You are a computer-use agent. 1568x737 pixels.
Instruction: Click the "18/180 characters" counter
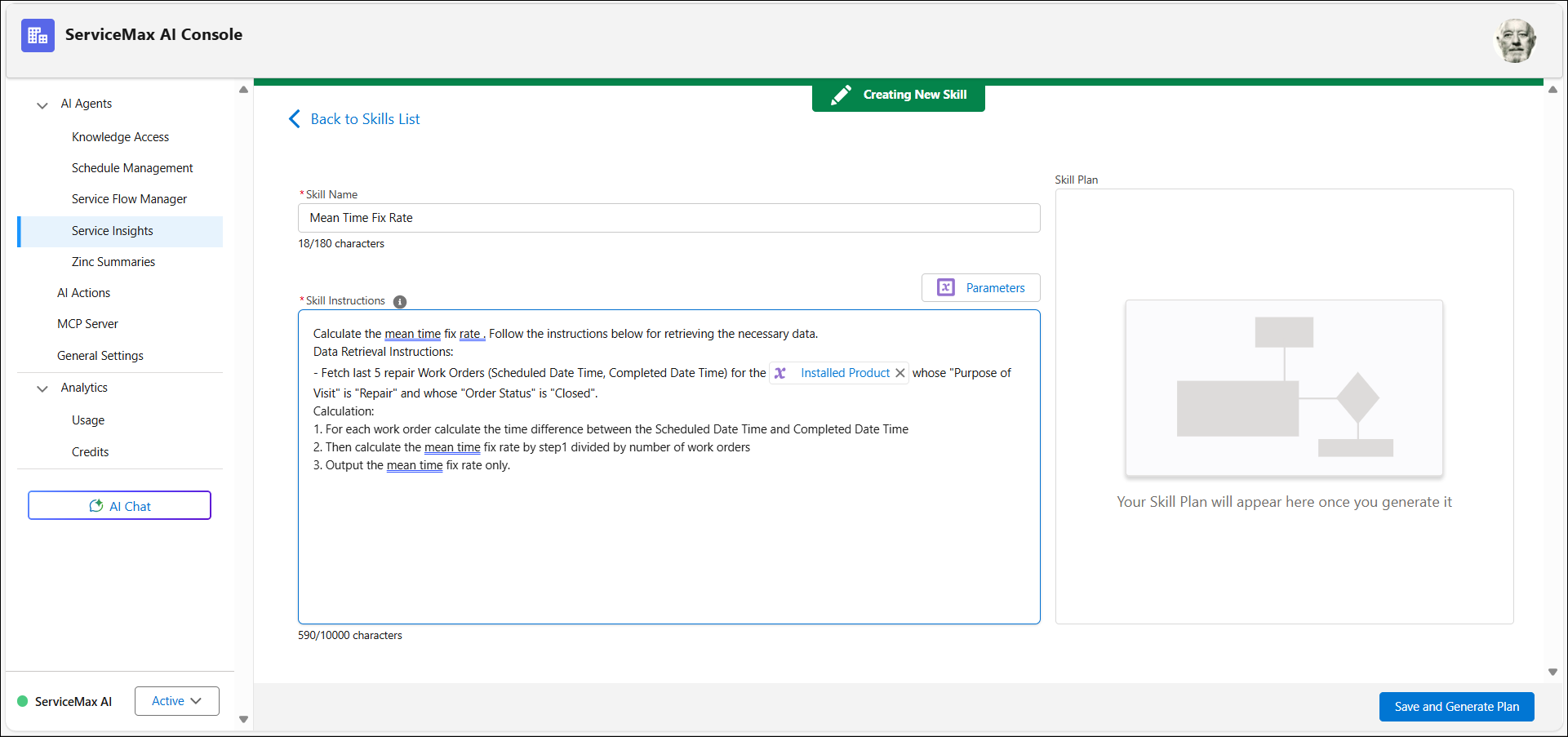pos(341,244)
